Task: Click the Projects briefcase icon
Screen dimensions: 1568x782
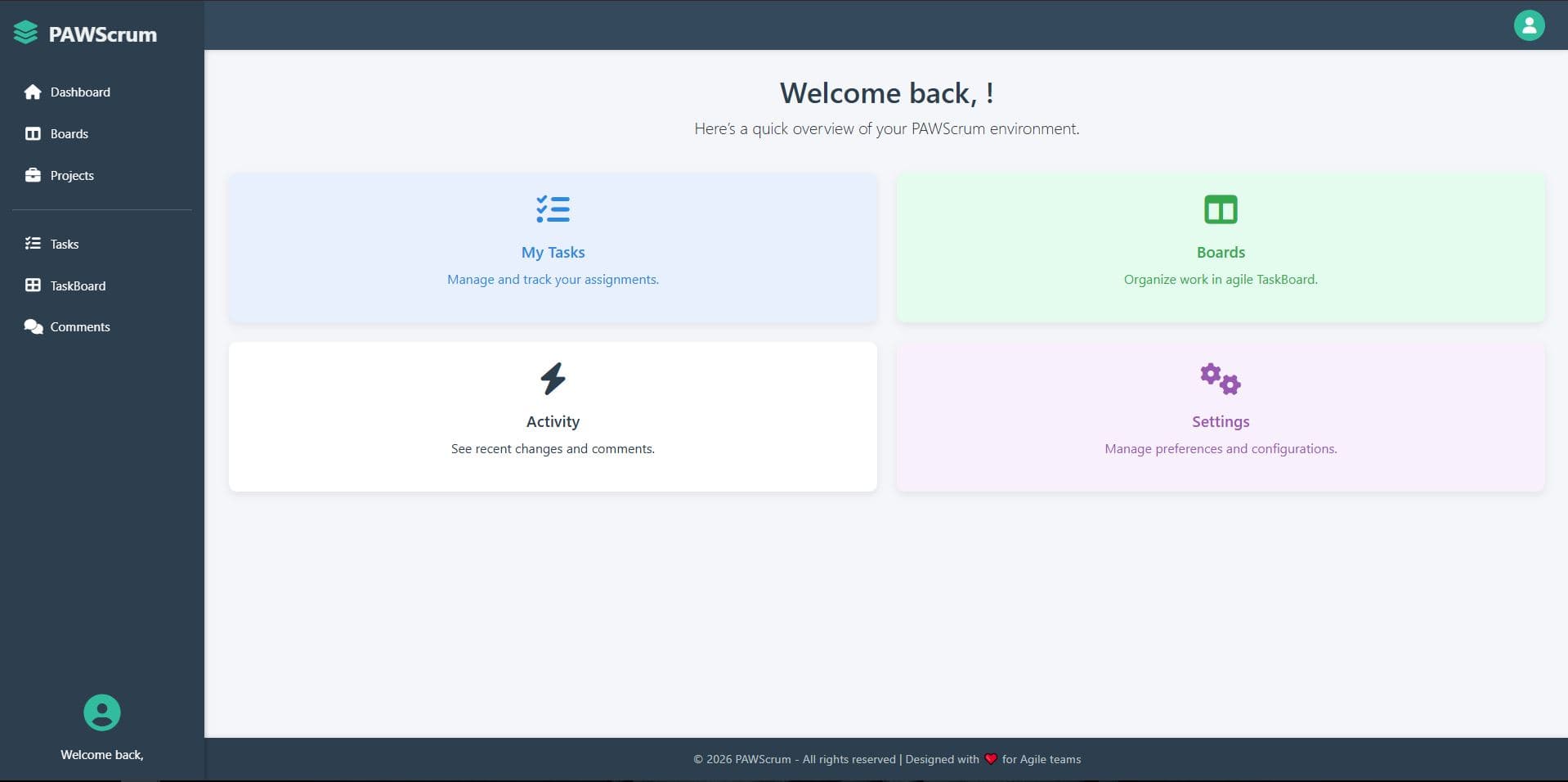Action: [33, 175]
